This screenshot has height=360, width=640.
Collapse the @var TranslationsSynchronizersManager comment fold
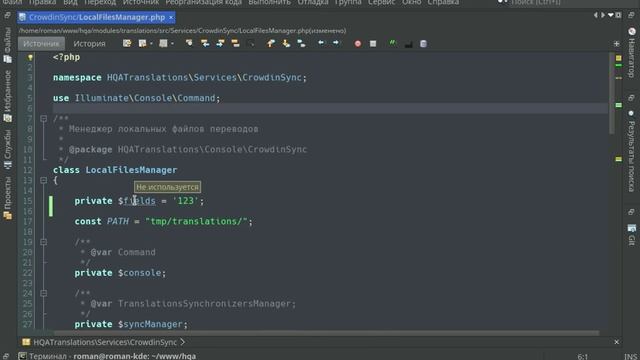pos(43,293)
